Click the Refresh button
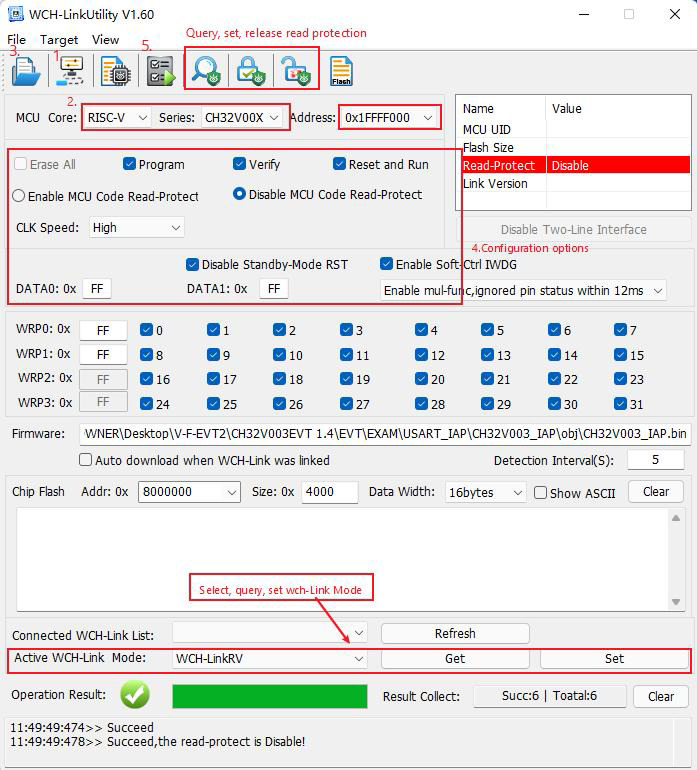The image size is (697, 770). pyautogui.click(x=455, y=634)
